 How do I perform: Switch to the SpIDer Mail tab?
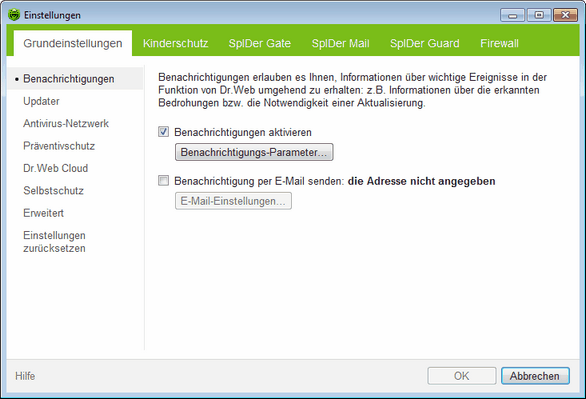tap(340, 43)
